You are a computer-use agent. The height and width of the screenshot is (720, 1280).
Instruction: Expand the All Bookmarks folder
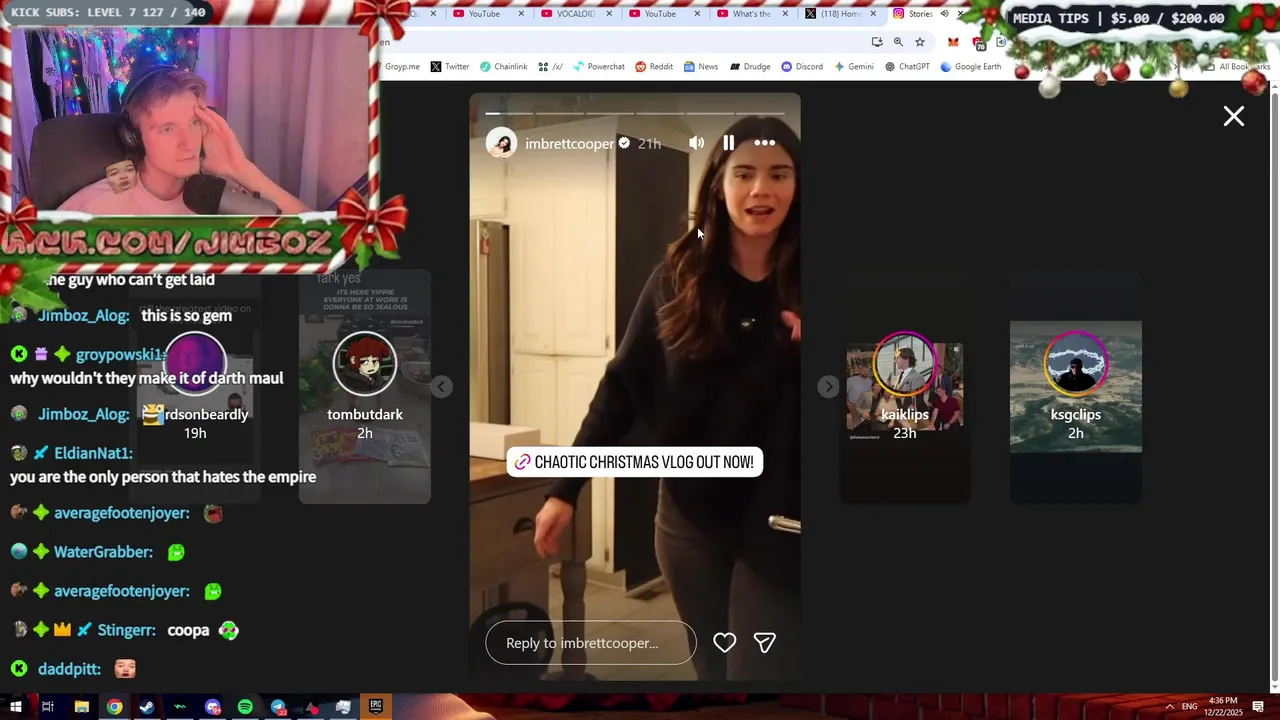(x=1237, y=67)
